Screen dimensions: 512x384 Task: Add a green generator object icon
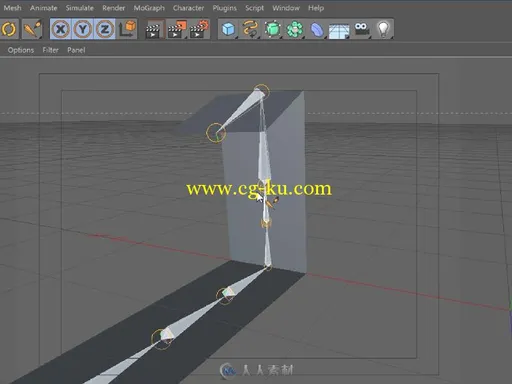(x=273, y=29)
